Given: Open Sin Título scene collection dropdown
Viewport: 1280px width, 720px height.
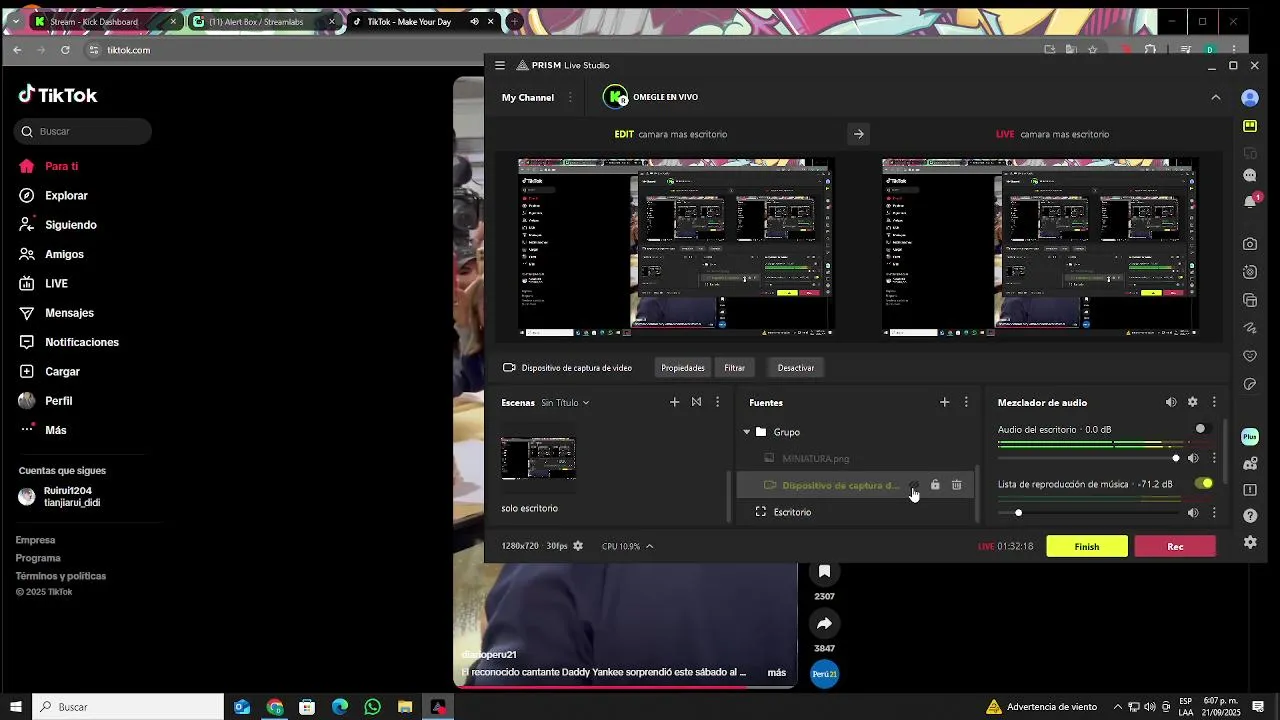Looking at the screenshot, I should click(565, 403).
